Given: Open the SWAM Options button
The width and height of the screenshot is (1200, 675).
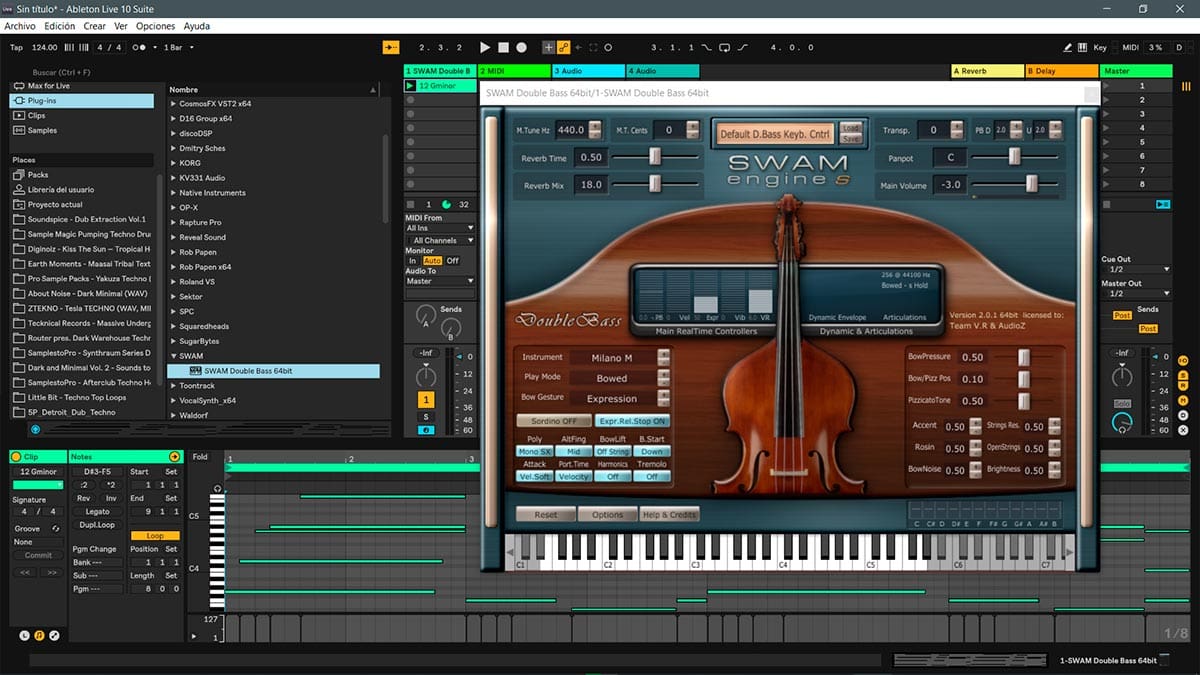Looking at the screenshot, I should (607, 514).
